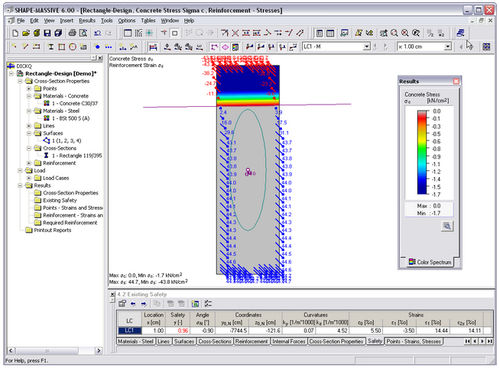500x370 pixels.
Task: Click the blue stacked windows icon
Action: tap(460, 33)
